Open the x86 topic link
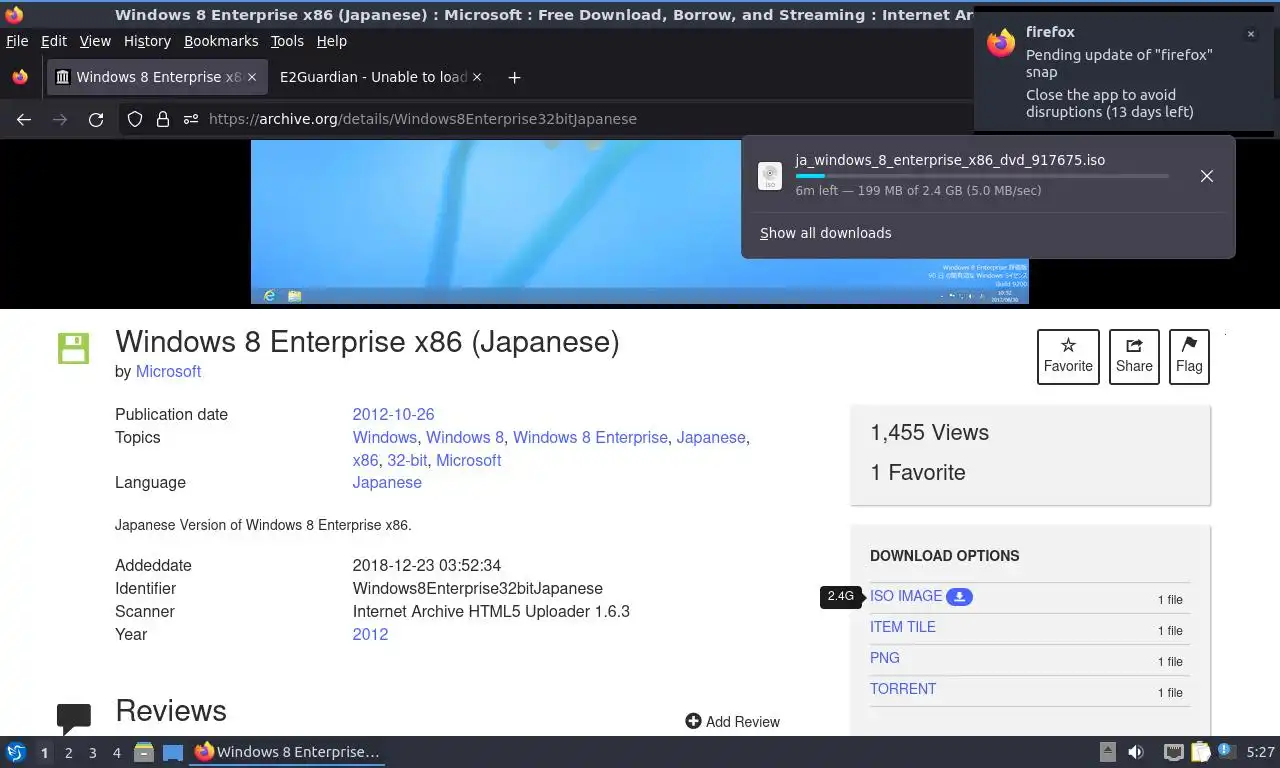The height and width of the screenshot is (768, 1280). pyautogui.click(x=365, y=460)
